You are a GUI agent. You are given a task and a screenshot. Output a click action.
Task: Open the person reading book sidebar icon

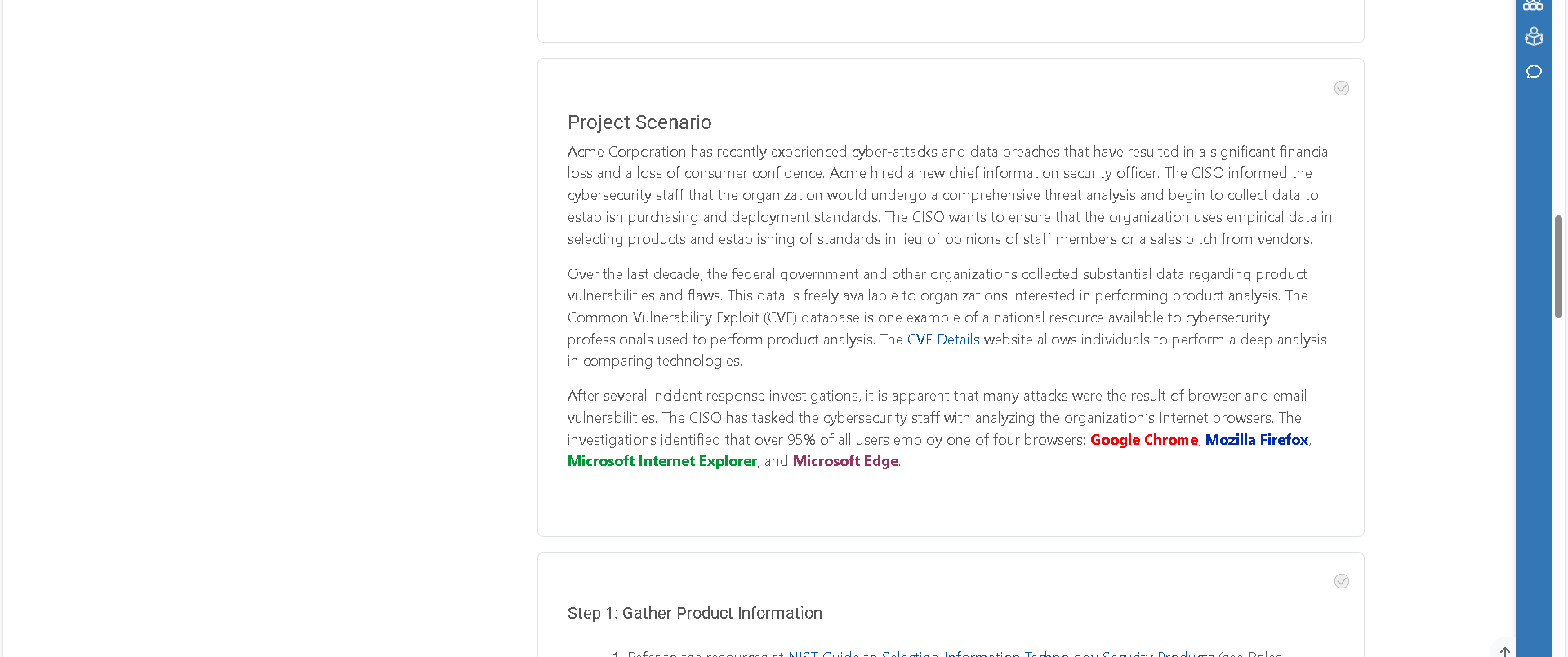[1534, 36]
